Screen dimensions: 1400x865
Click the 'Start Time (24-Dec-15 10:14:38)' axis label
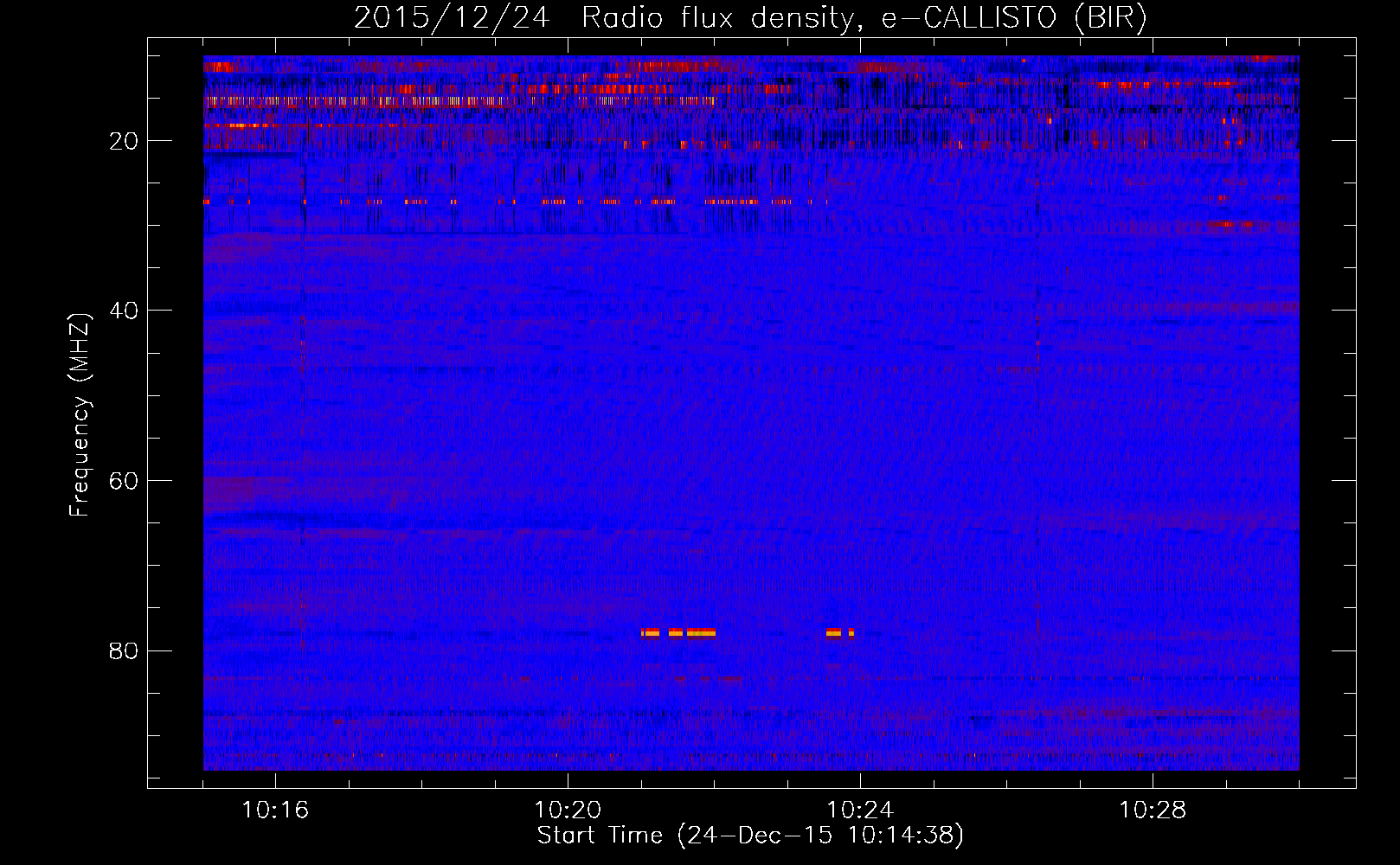pos(750,836)
